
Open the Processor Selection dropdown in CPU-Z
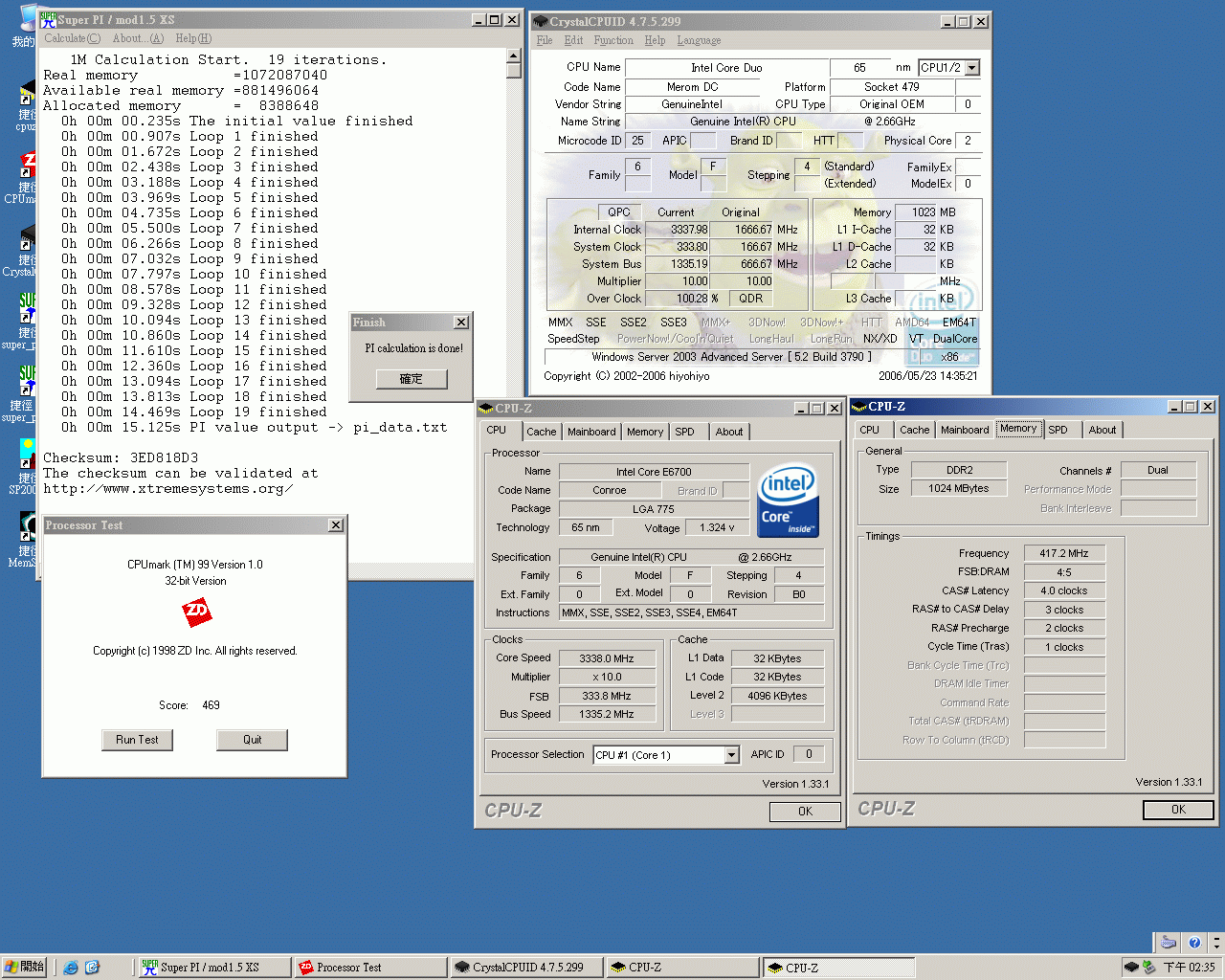pos(731,755)
